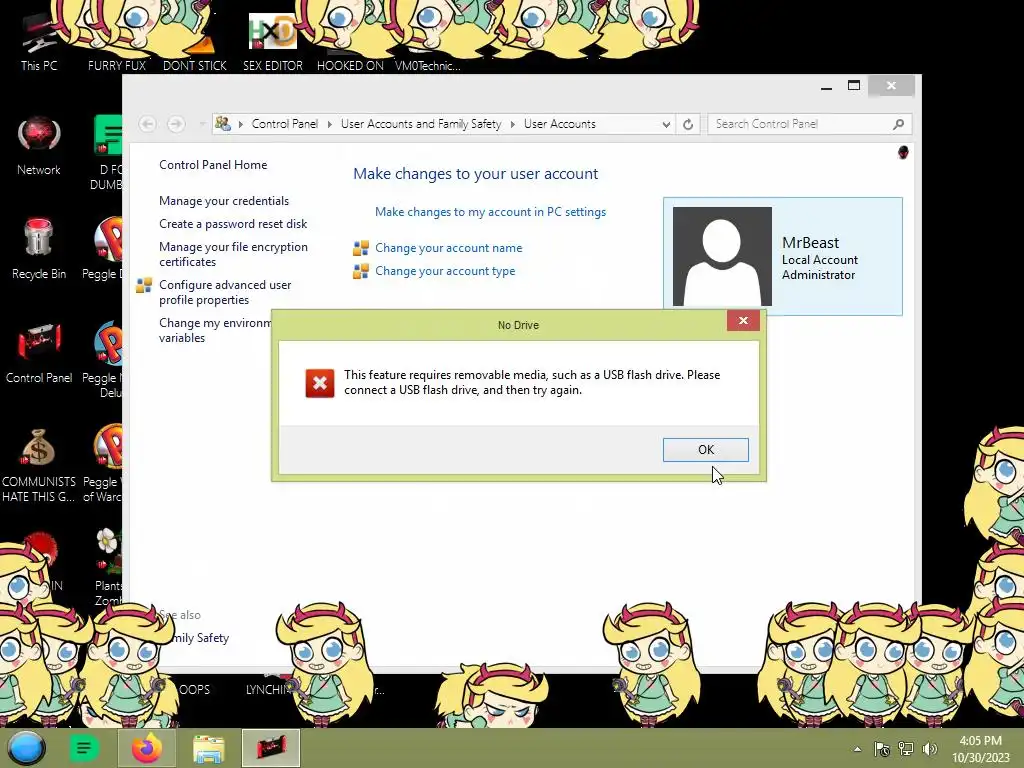1024x768 pixels.
Task: Open Change your account type link
Action: pos(445,271)
